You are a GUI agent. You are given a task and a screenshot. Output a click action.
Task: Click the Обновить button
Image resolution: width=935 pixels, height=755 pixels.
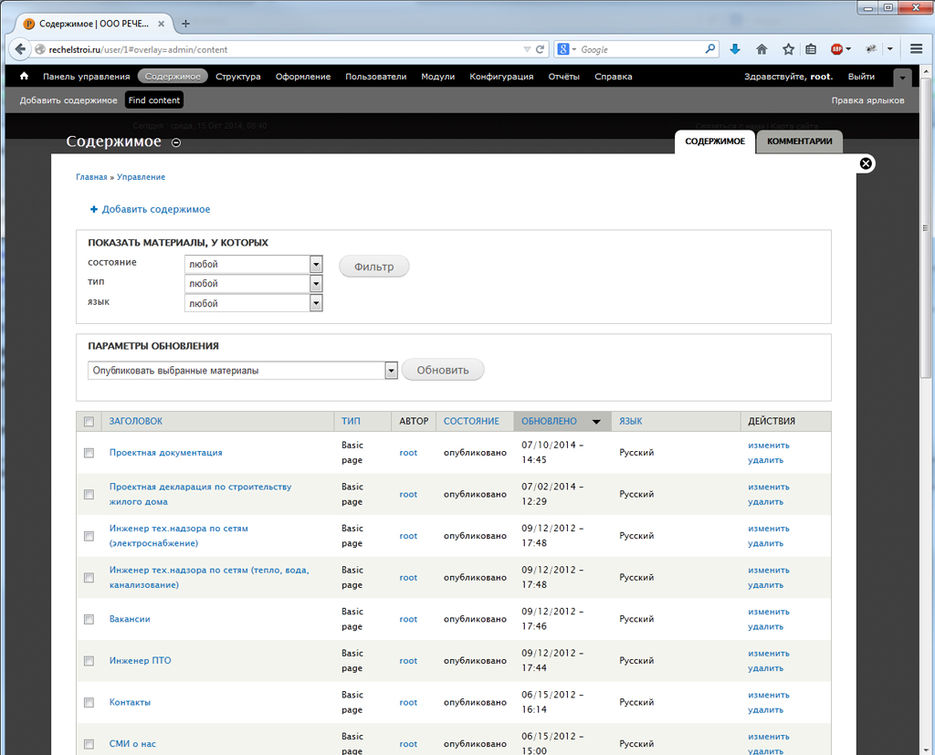442,370
